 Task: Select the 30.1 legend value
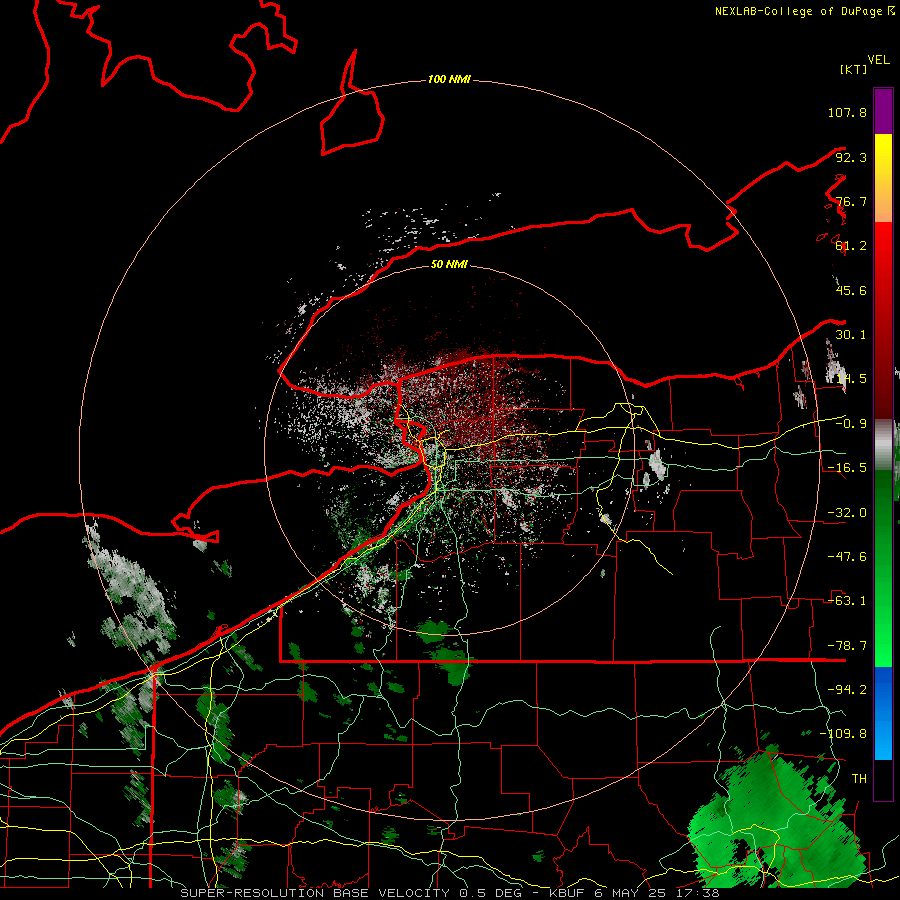(851, 335)
